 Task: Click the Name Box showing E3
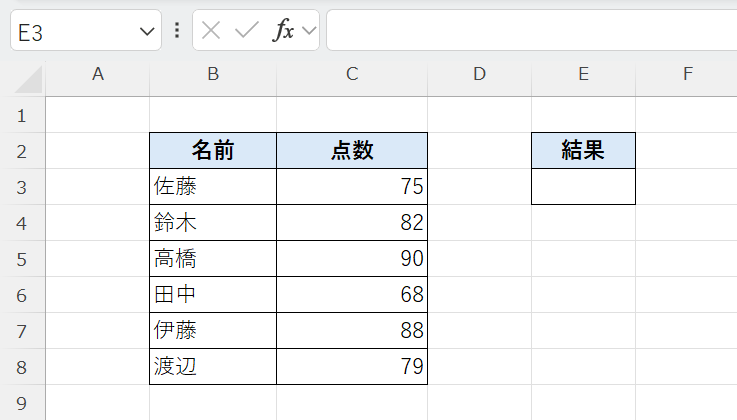coord(70,31)
